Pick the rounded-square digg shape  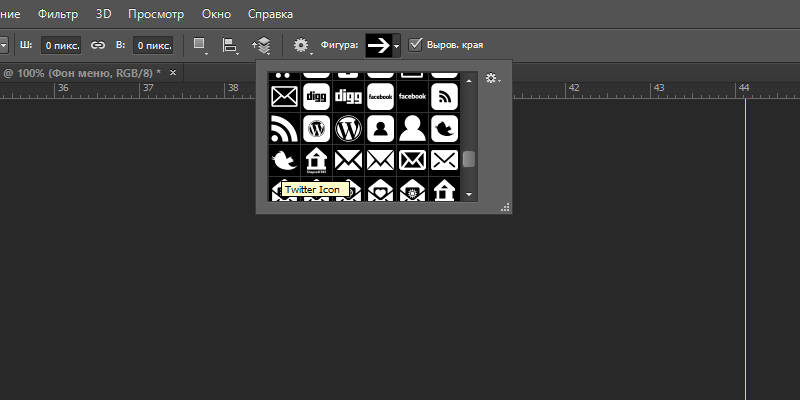click(316, 97)
